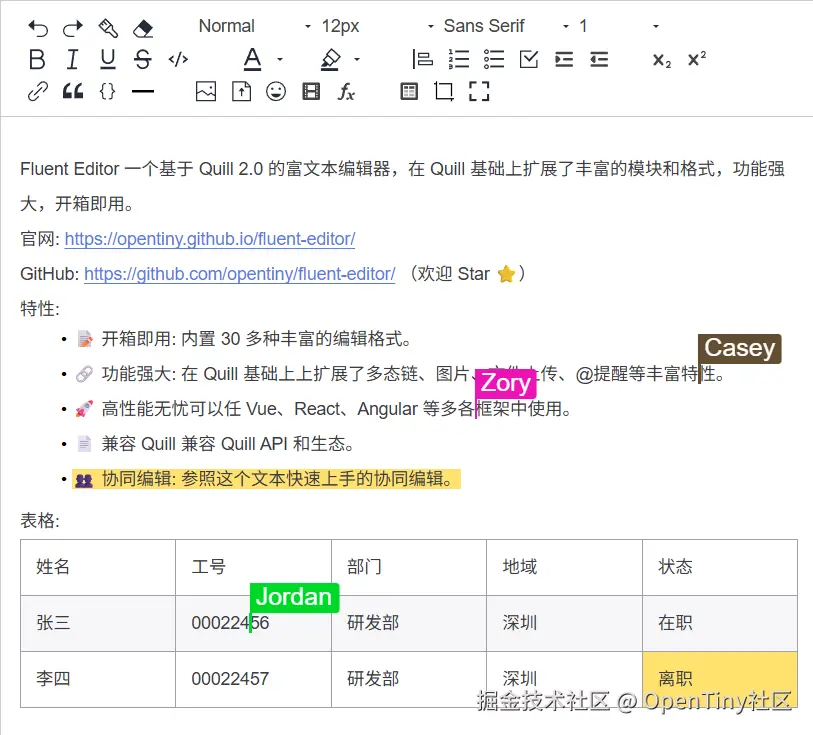
Task: Click the 00022457 ID cell
Action: [254, 679]
